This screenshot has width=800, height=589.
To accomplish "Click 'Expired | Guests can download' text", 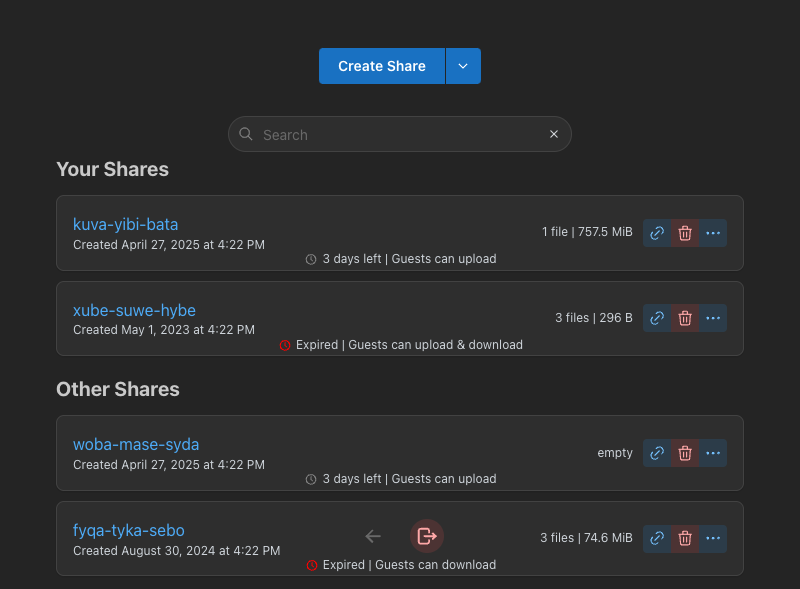I will (x=409, y=565).
